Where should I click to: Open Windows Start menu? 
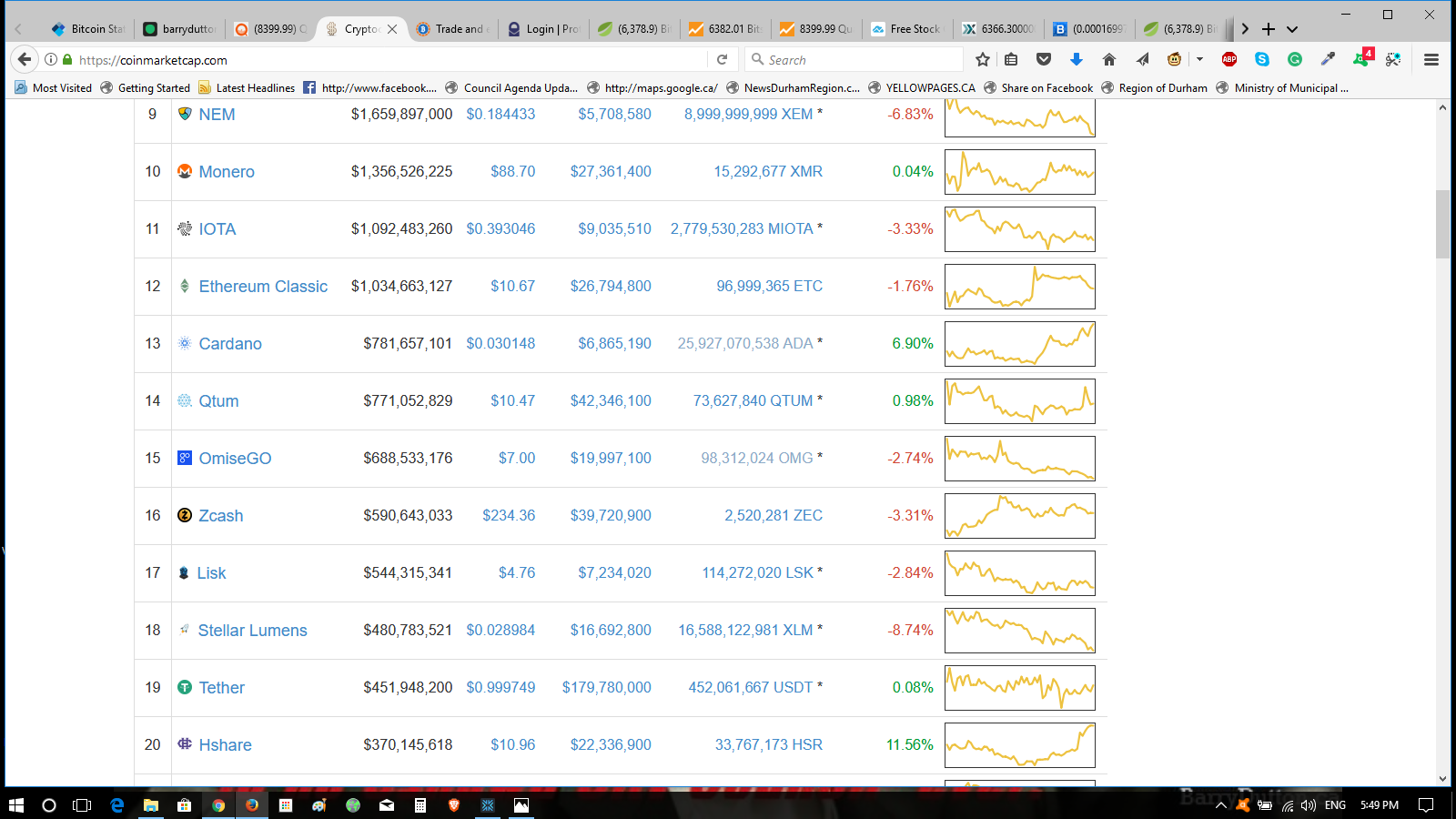pyautogui.click(x=15, y=804)
